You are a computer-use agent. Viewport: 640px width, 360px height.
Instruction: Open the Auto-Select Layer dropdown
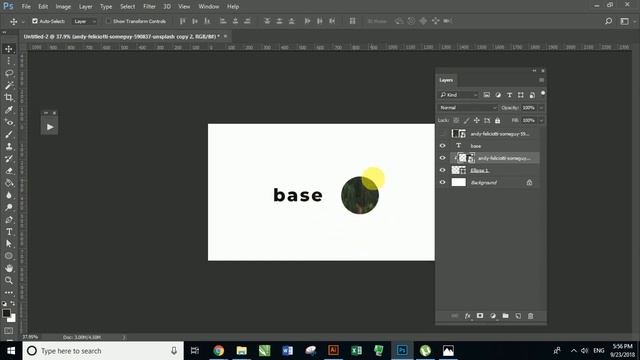click(84, 21)
